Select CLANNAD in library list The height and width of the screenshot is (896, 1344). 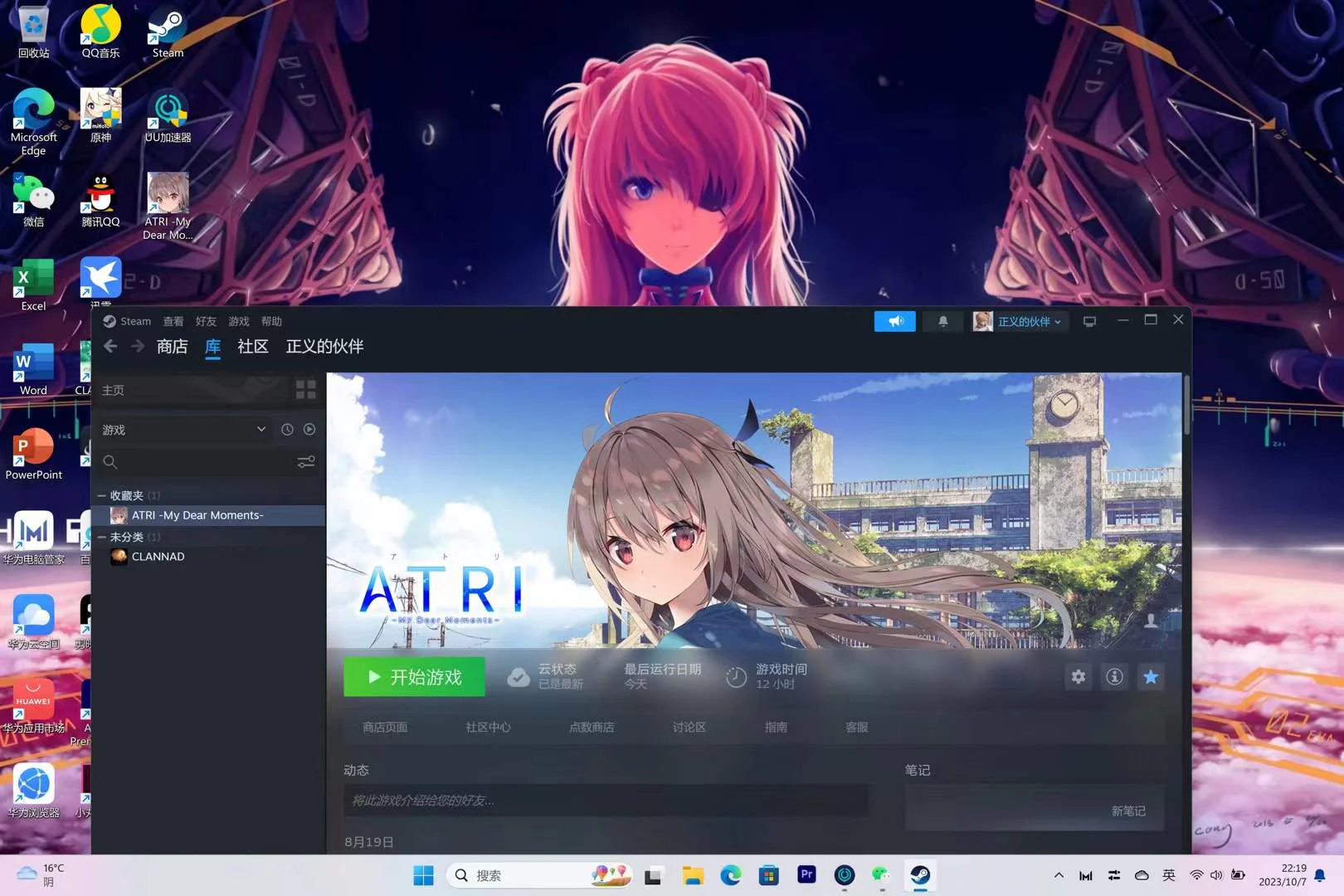pyautogui.click(x=208, y=557)
